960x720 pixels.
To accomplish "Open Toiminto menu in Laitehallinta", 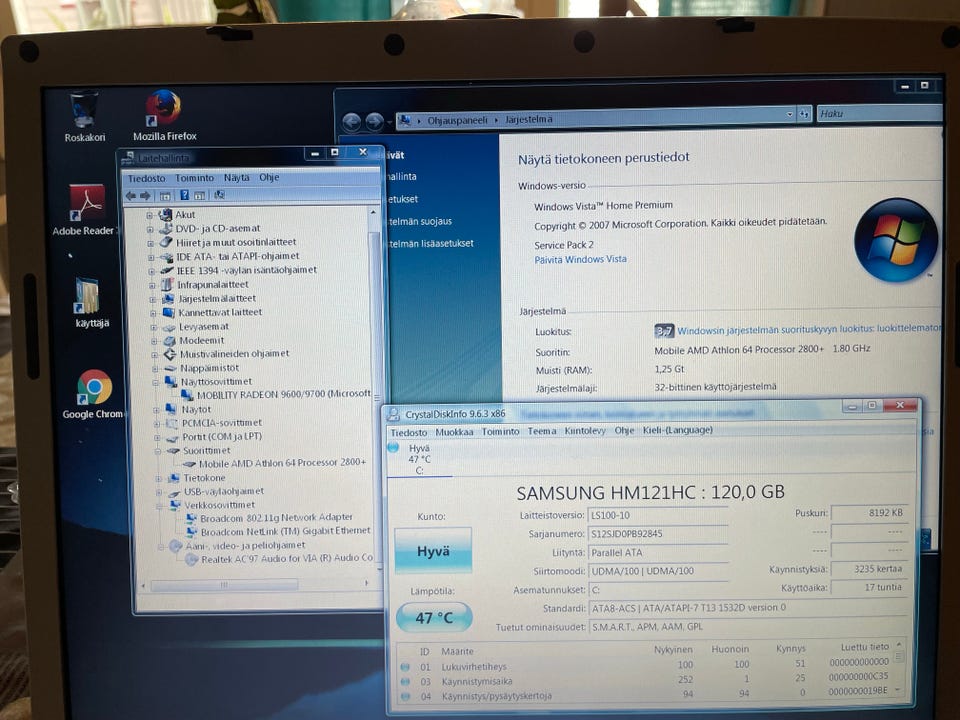I will (x=195, y=178).
